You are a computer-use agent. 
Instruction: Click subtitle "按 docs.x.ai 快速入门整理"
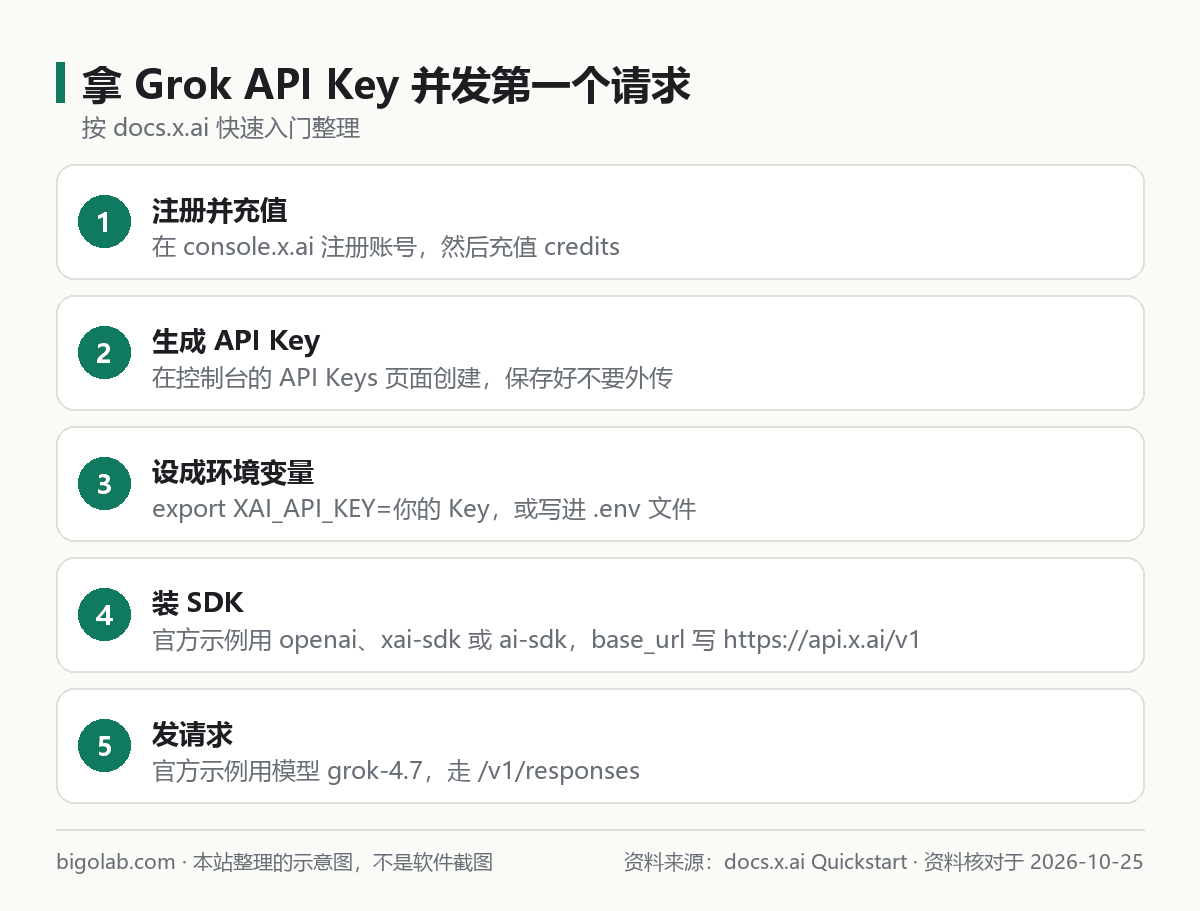(220, 129)
